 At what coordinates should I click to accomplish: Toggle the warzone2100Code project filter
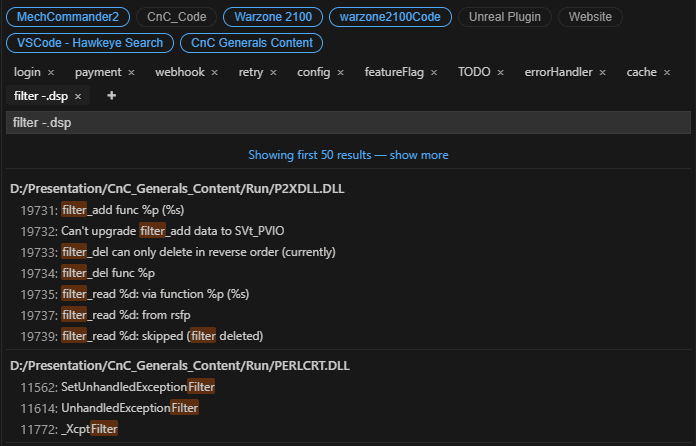(x=390, y=17)
